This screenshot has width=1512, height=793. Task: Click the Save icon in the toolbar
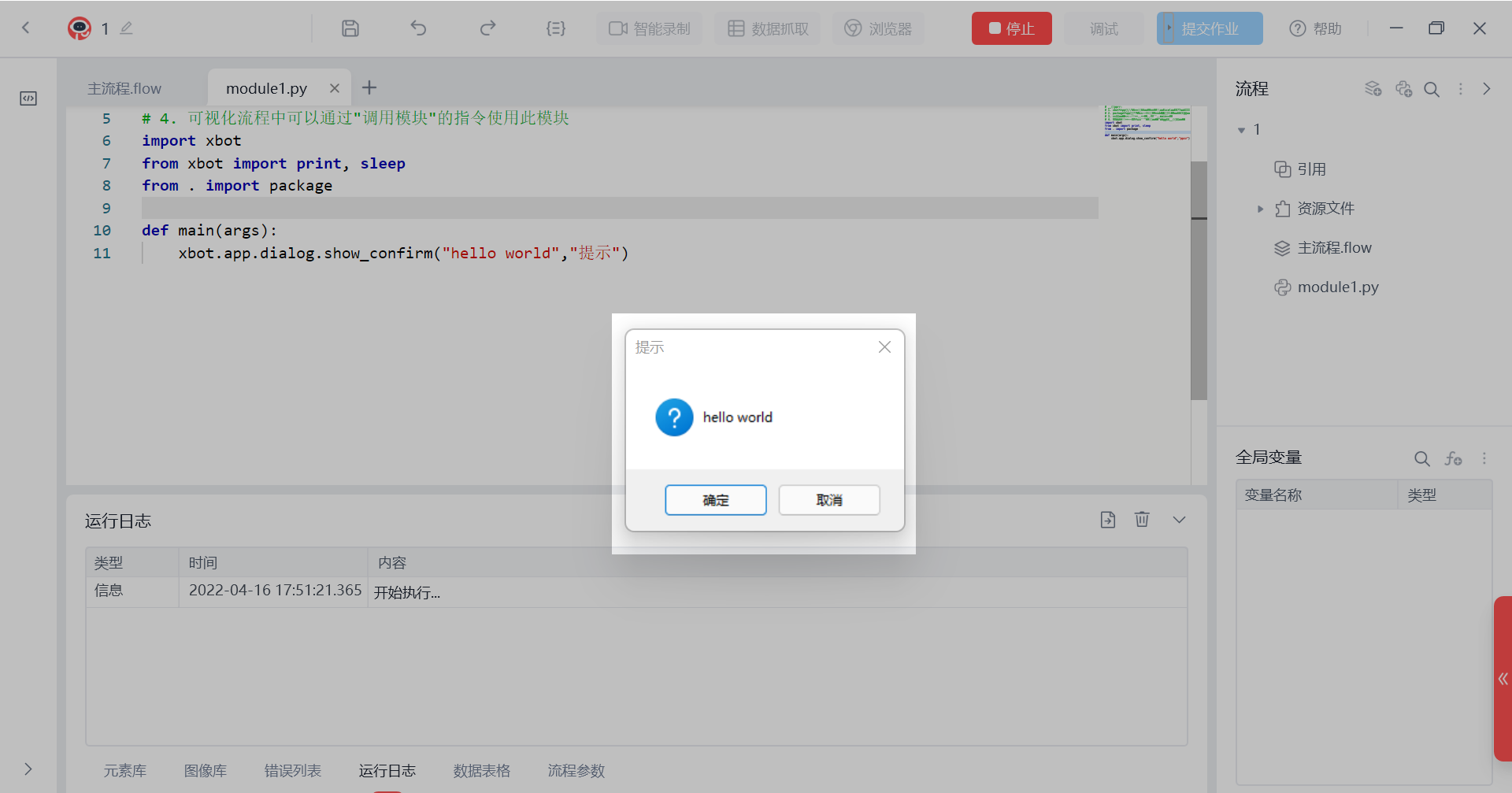click(350, 28)
